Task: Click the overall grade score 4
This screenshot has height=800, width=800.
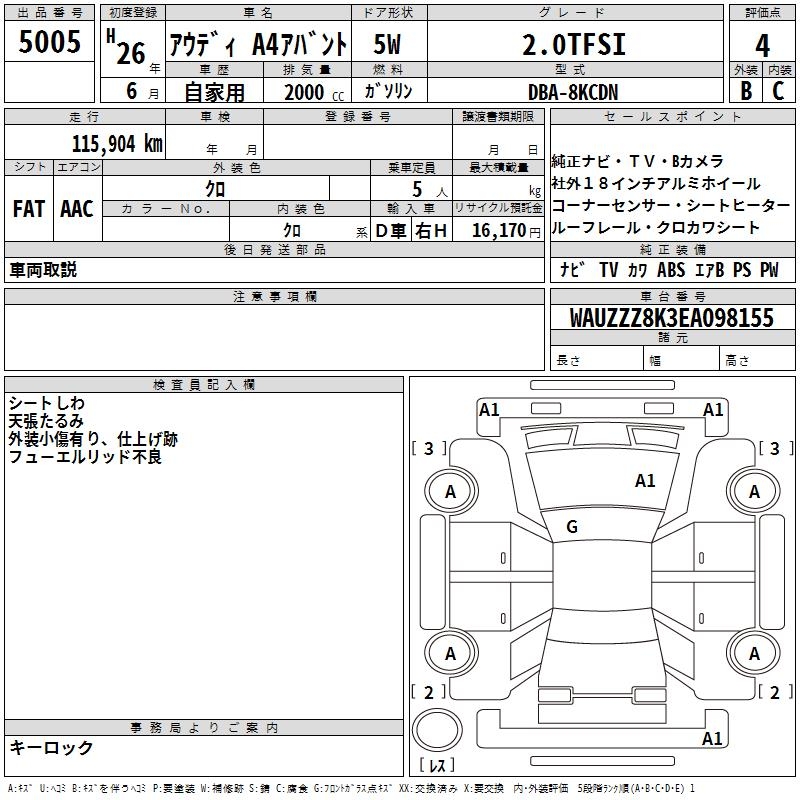Action: point(762,45)
